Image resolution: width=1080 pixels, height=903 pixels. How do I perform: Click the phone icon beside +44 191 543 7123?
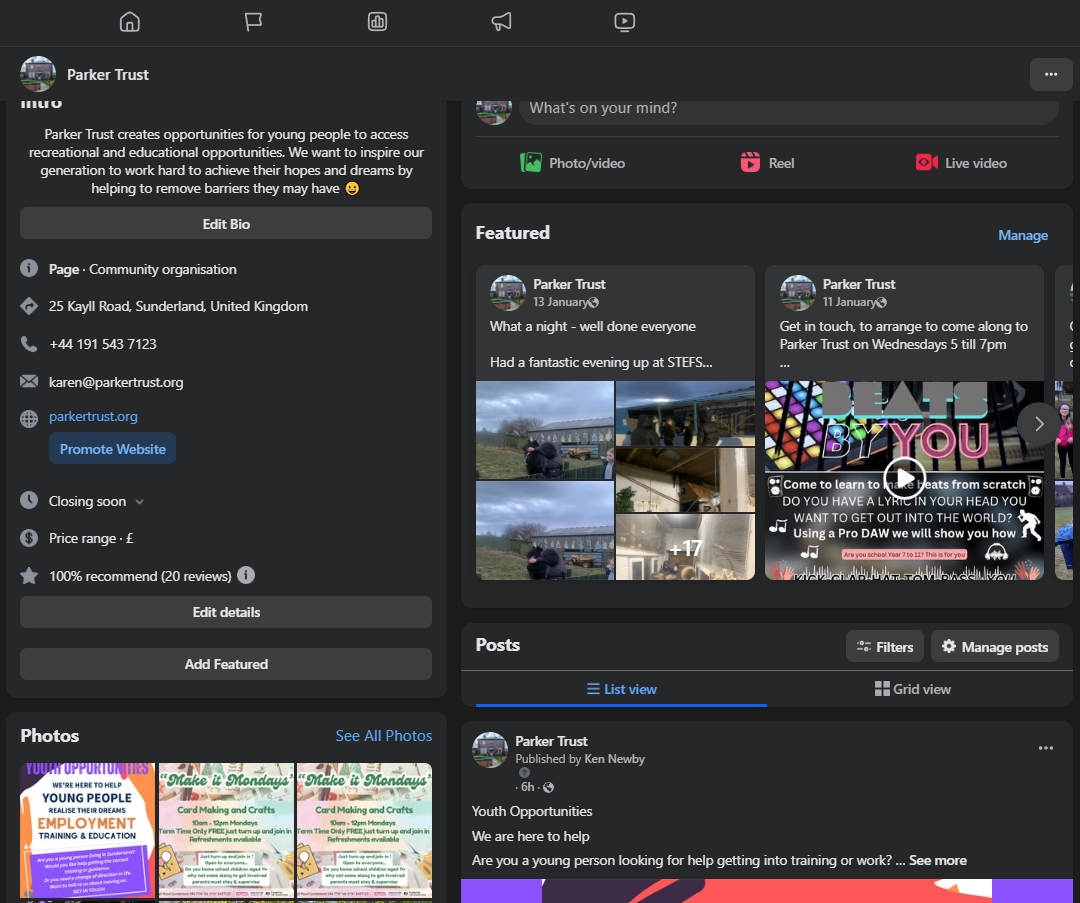(x=29, y=344)
